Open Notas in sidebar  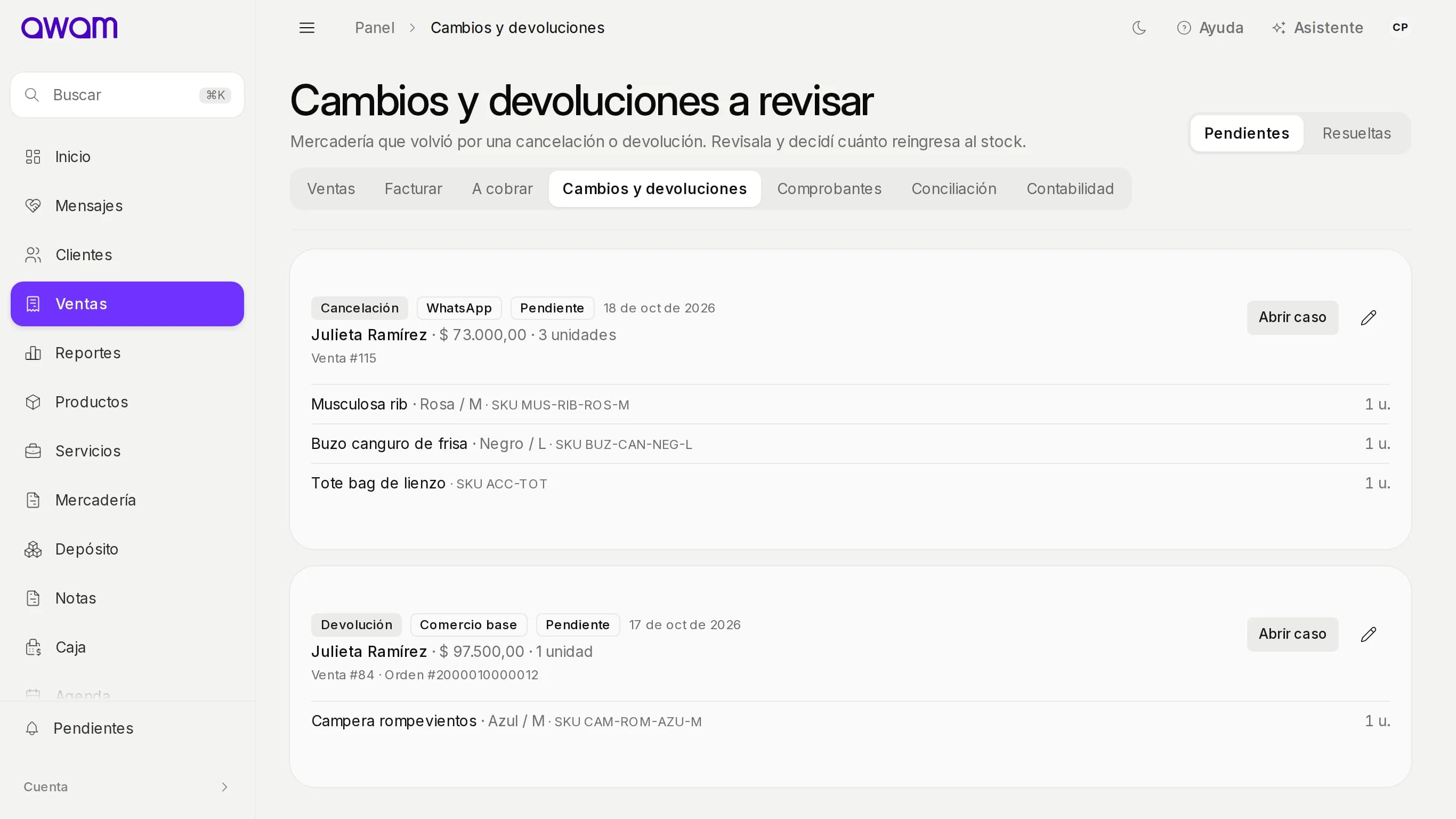click(127, 598)
